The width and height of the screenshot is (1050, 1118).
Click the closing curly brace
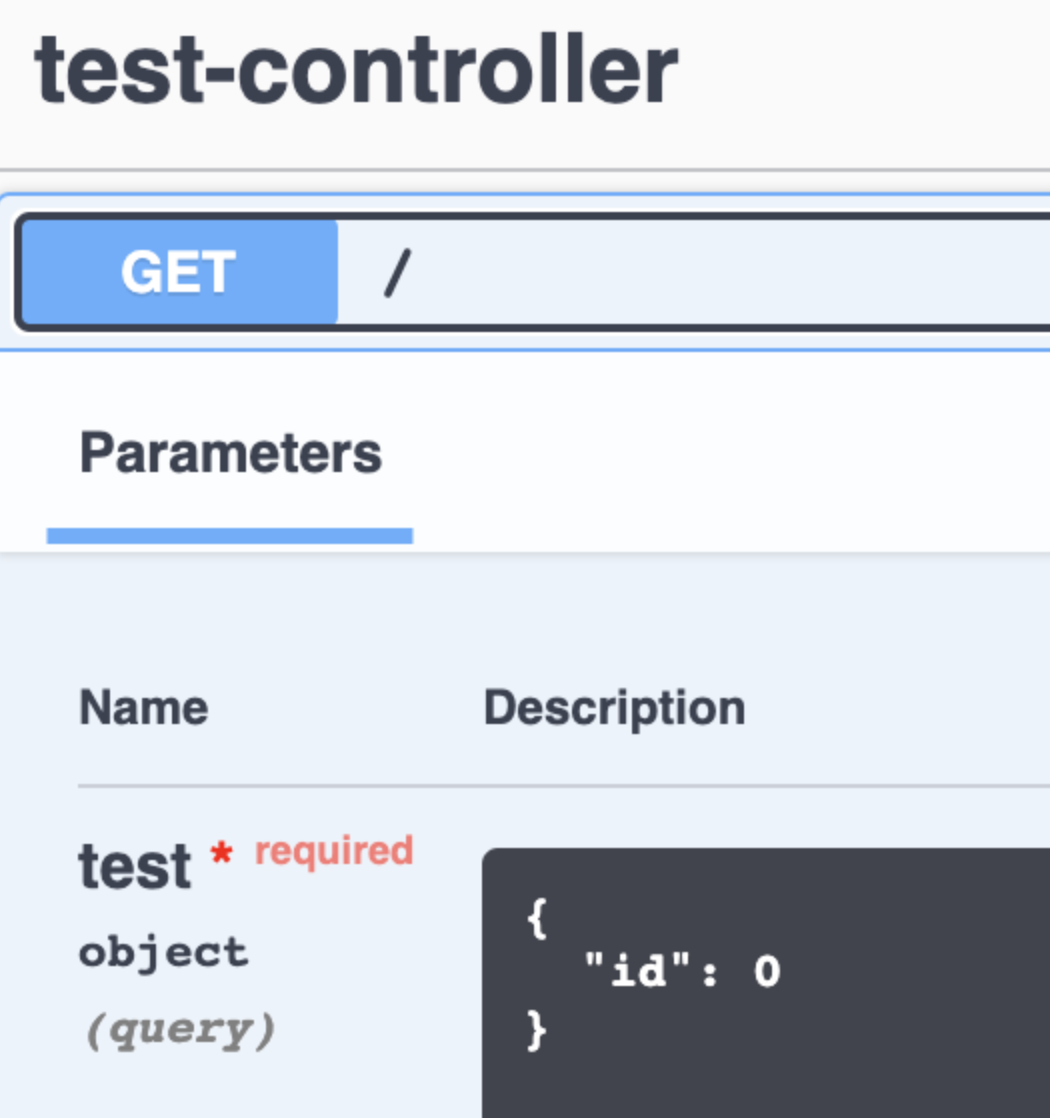pos(537,1031)
